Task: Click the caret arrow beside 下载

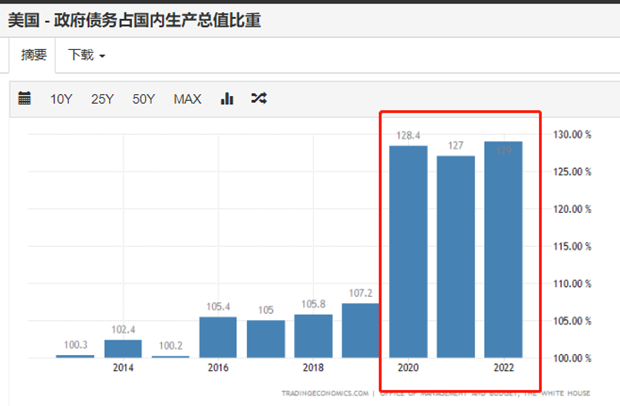Action: click(102, 56)
